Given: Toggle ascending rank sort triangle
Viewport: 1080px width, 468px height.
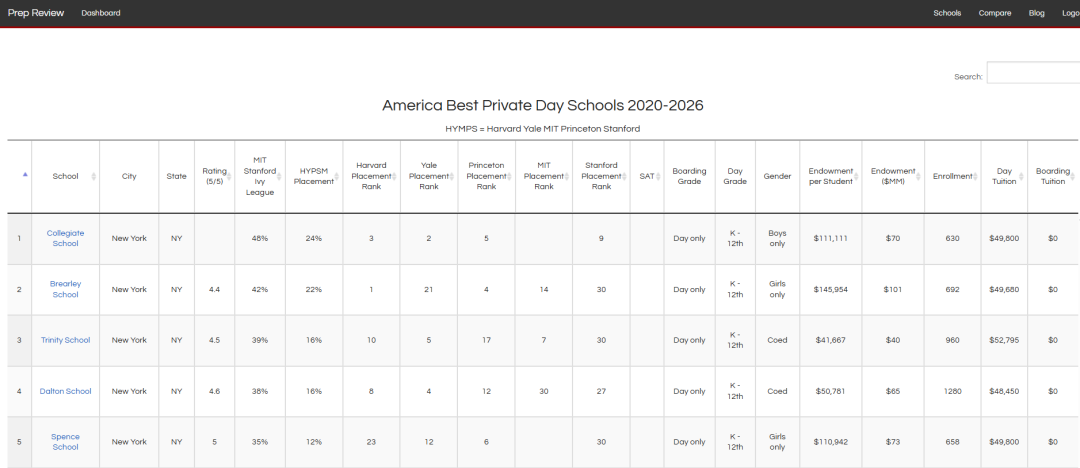Looking at the screenshot, I should coord(25,175).
